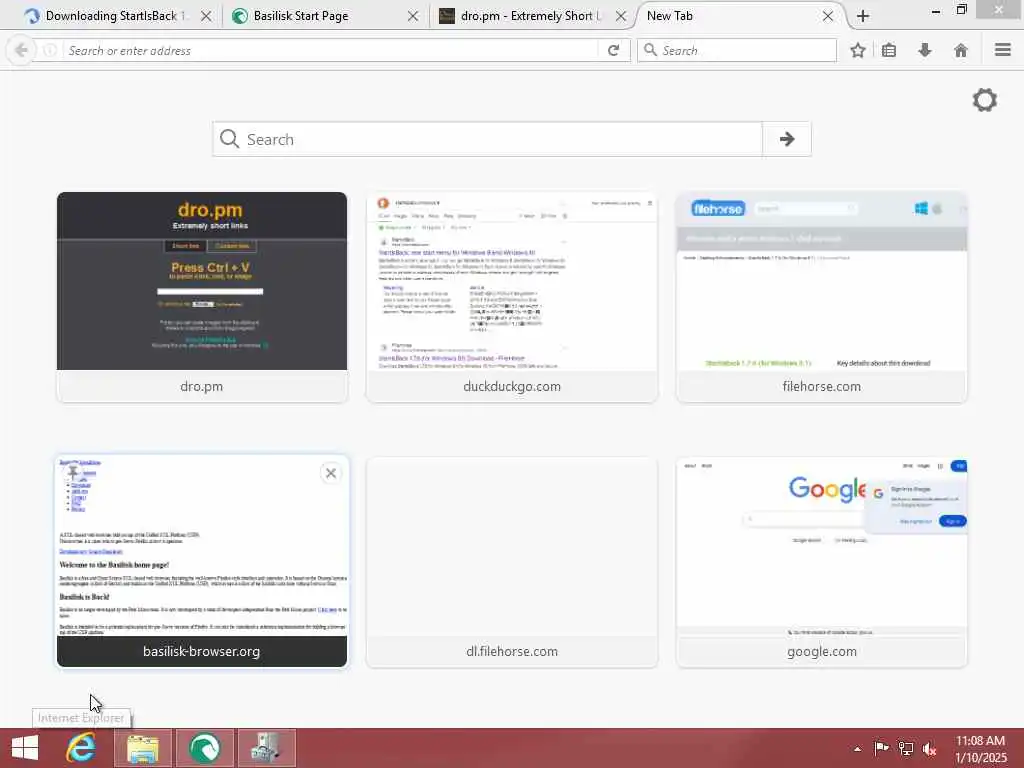Open the Windows Start button
Viewport: 1024px width, 768px height.
point(25,748)
